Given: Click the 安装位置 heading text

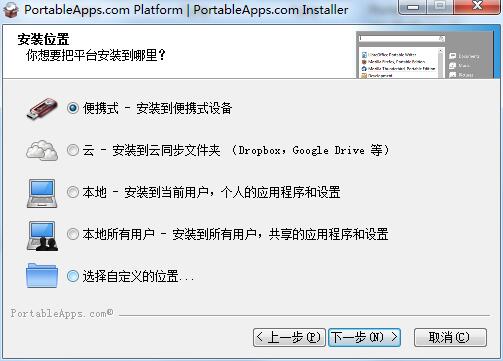Looking at the screenshot, I should coord(43,39).
